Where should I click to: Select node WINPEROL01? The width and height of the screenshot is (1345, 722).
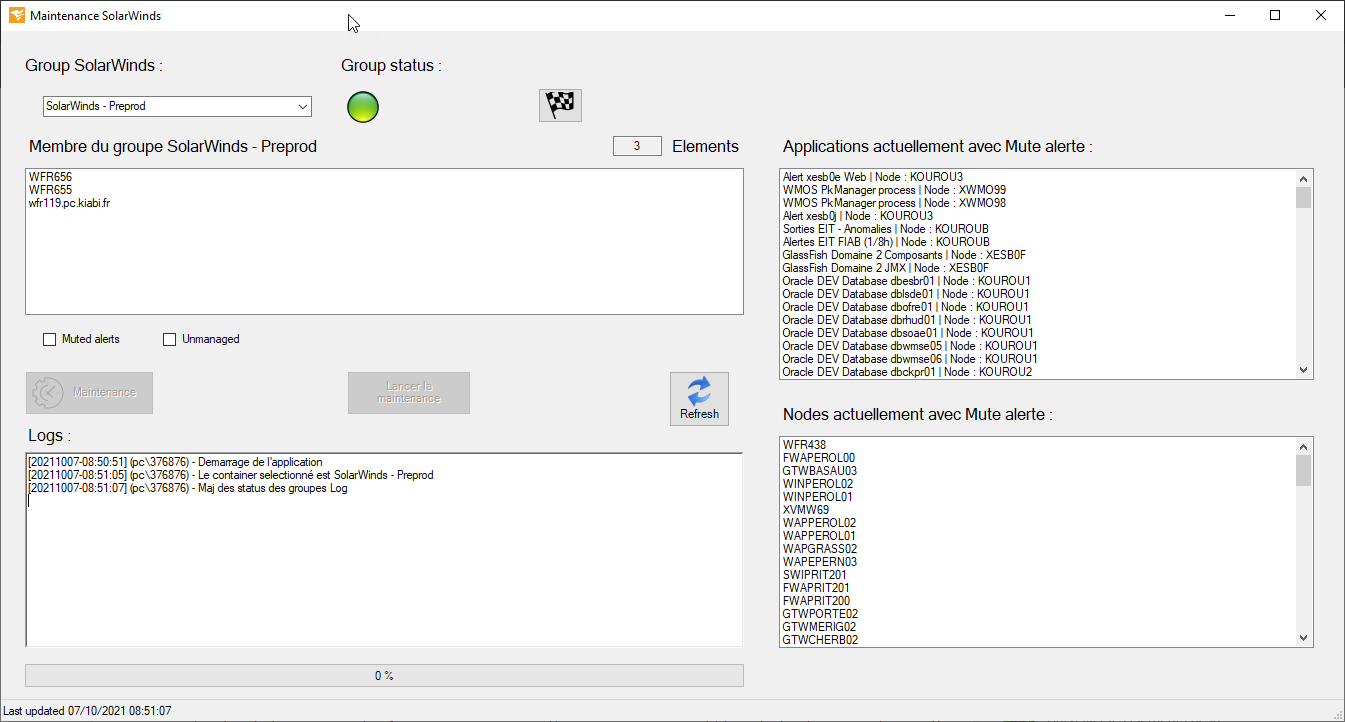click(817, 497)
